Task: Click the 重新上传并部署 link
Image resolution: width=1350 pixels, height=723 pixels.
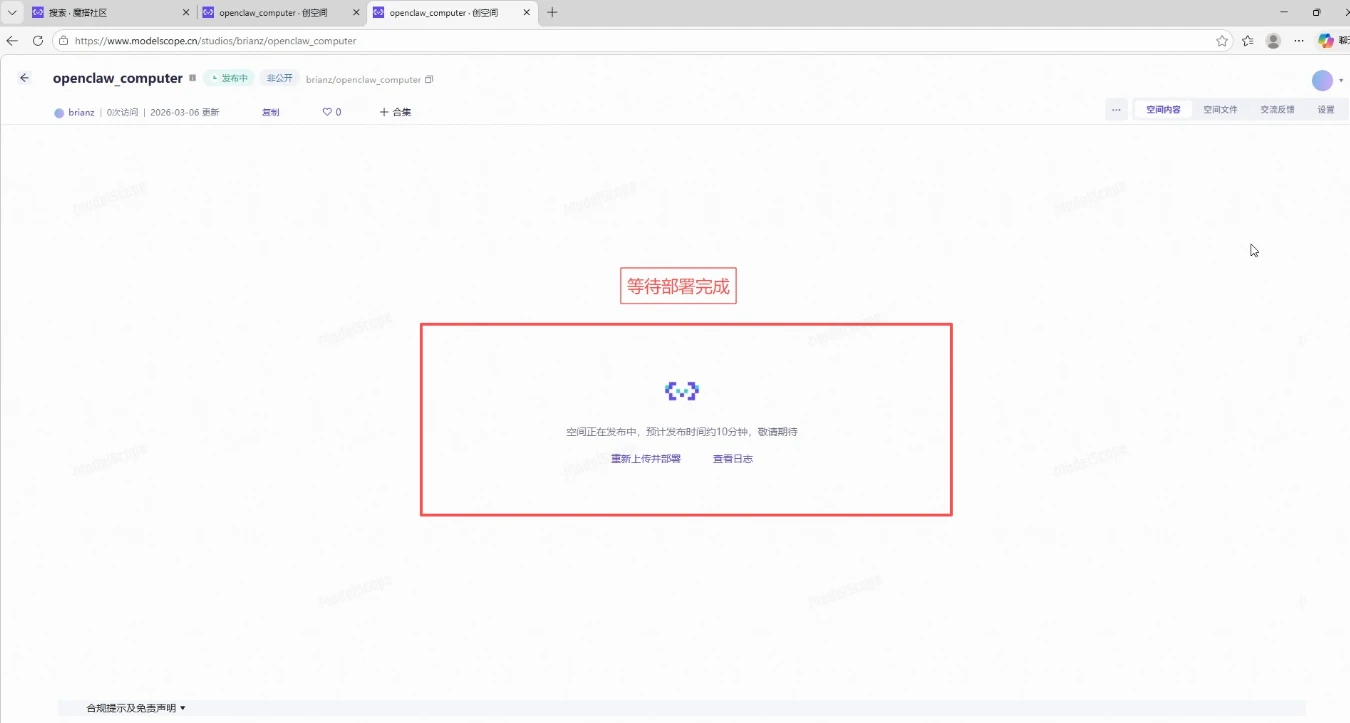Action: tap(645, 458)
